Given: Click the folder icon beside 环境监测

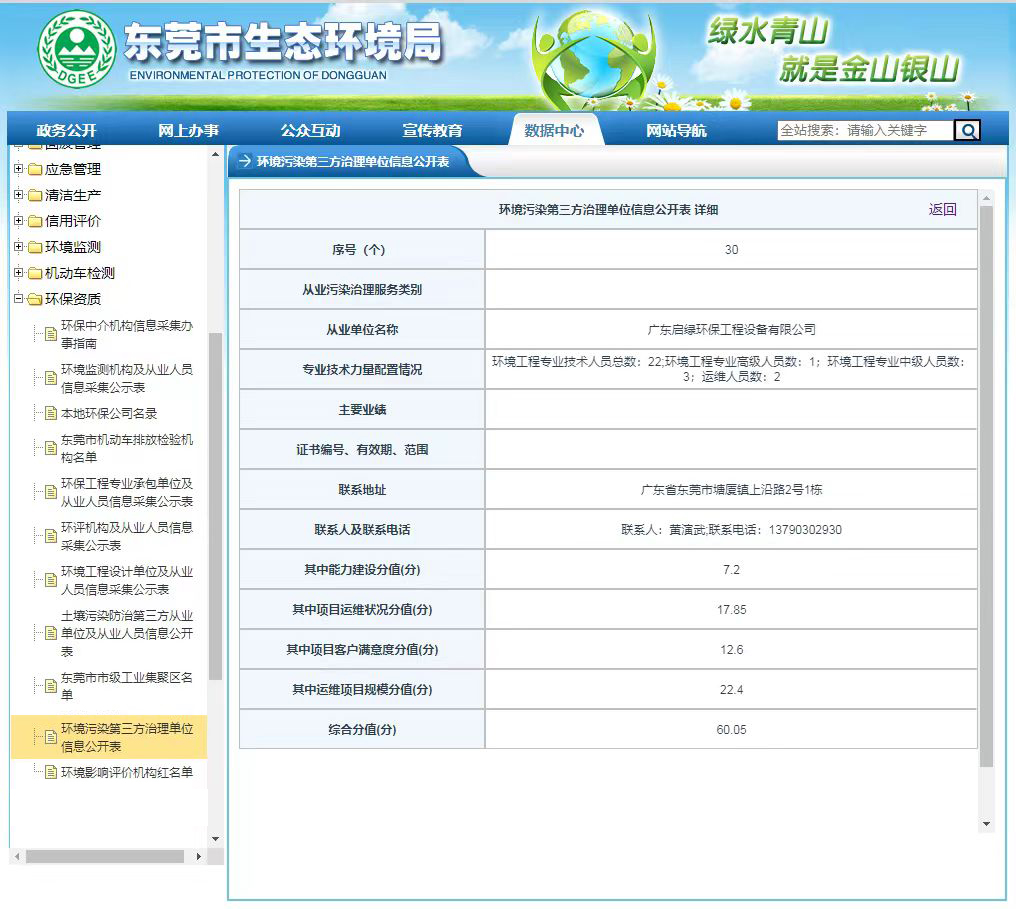Looking at the screenshot, I should point(34,246).
